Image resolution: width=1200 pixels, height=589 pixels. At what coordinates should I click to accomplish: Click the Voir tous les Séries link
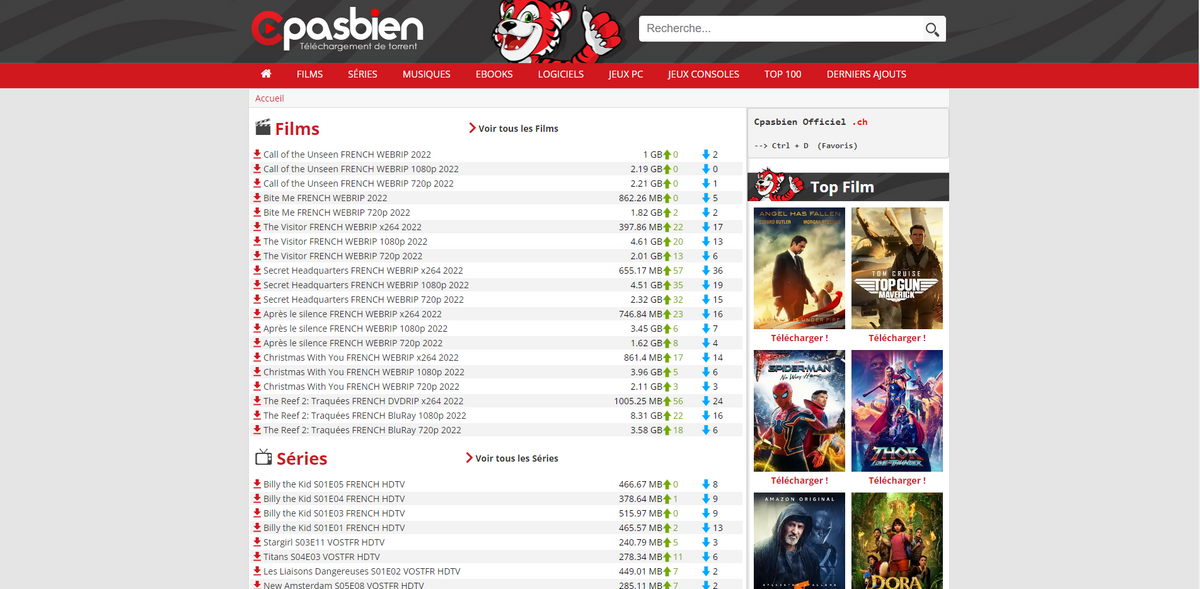click(517, 458)
